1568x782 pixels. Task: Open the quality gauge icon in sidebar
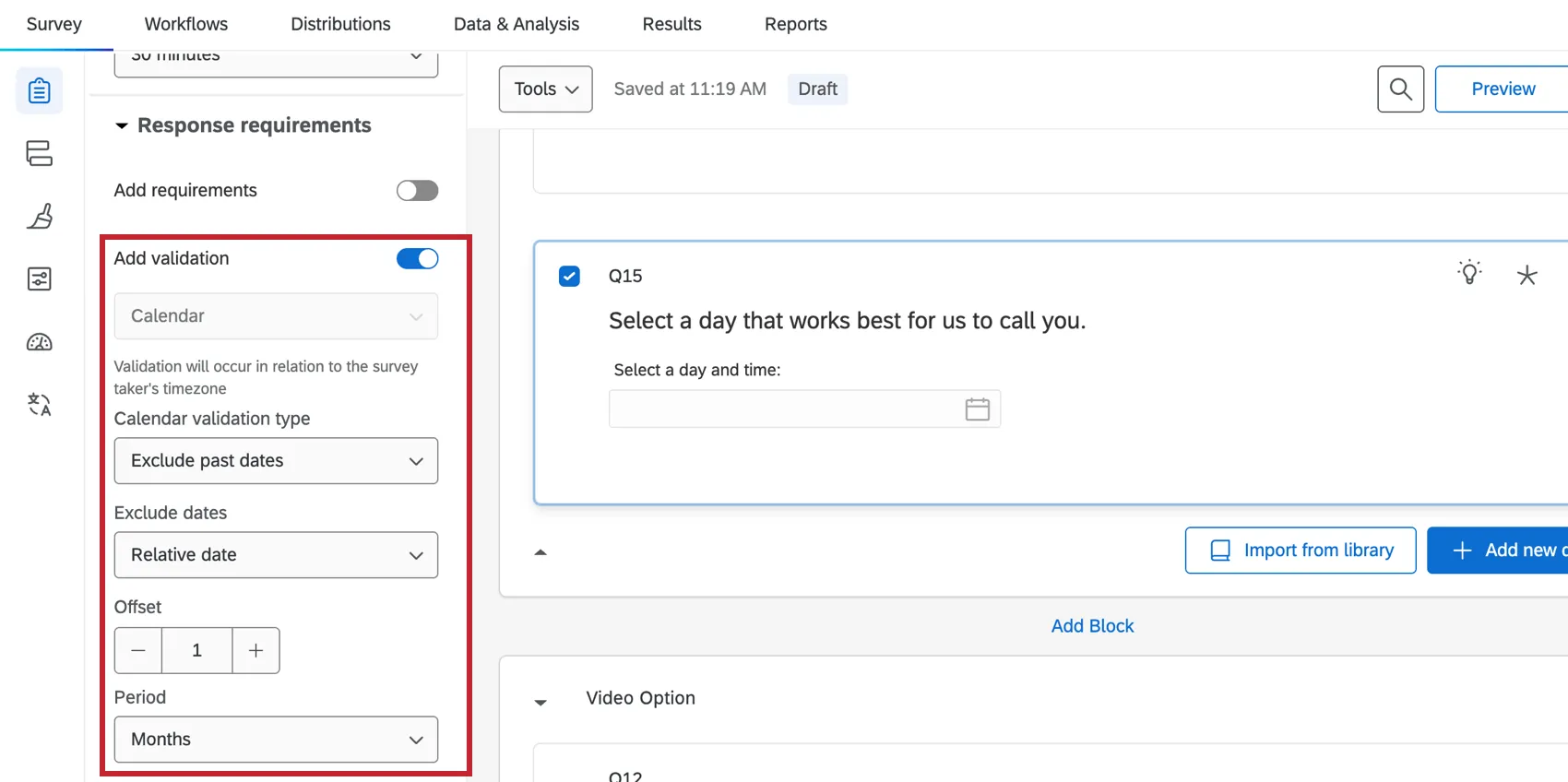[x=39, y=342]
